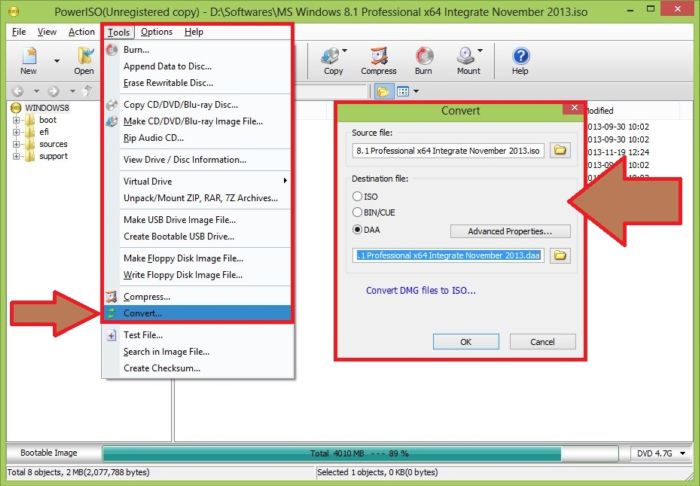Click the New toolbar icon
Viewport: 700px width, 486px height.
coord(29,60)
